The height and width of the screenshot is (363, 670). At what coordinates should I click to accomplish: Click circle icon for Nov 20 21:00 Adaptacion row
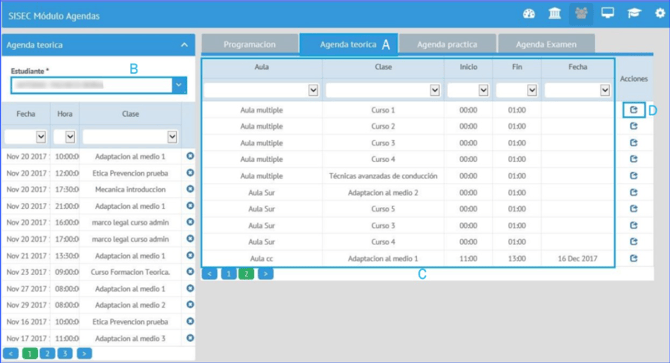190,206
